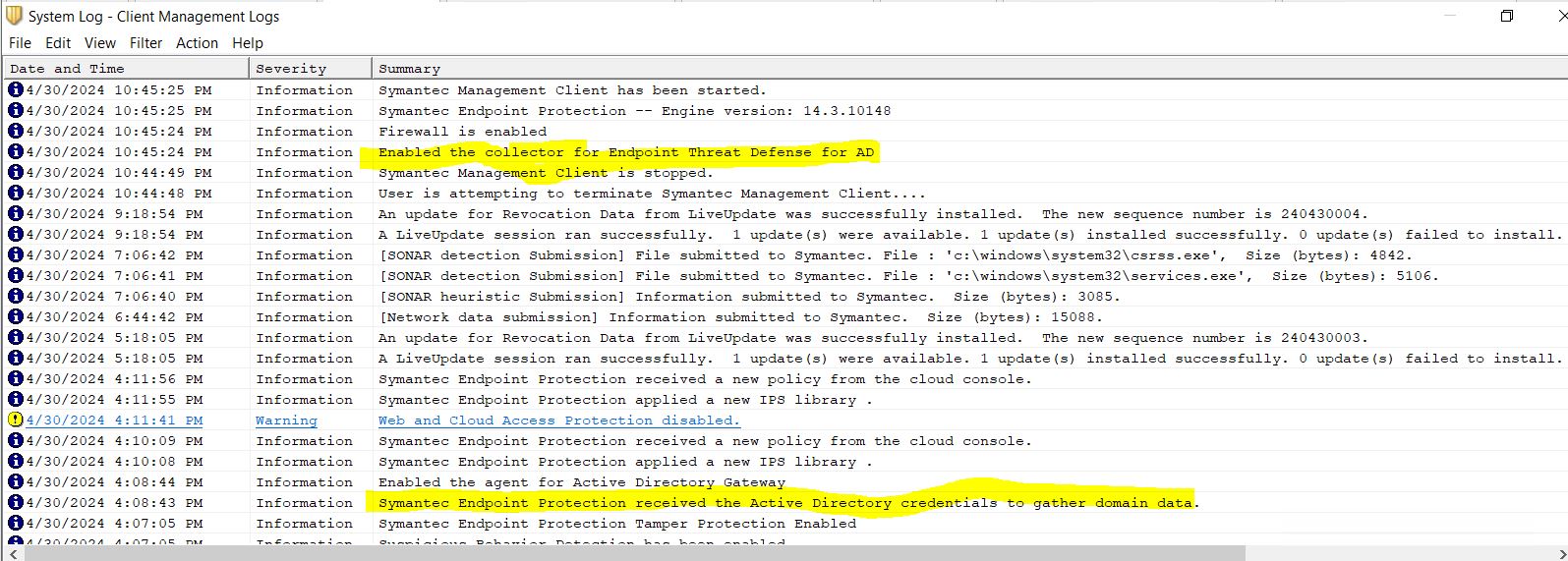Click info icon of 'Enabled the agent for Active Directory Gateway' row
The height and width of the screenshot is (561, 1568).
[15, 481]
